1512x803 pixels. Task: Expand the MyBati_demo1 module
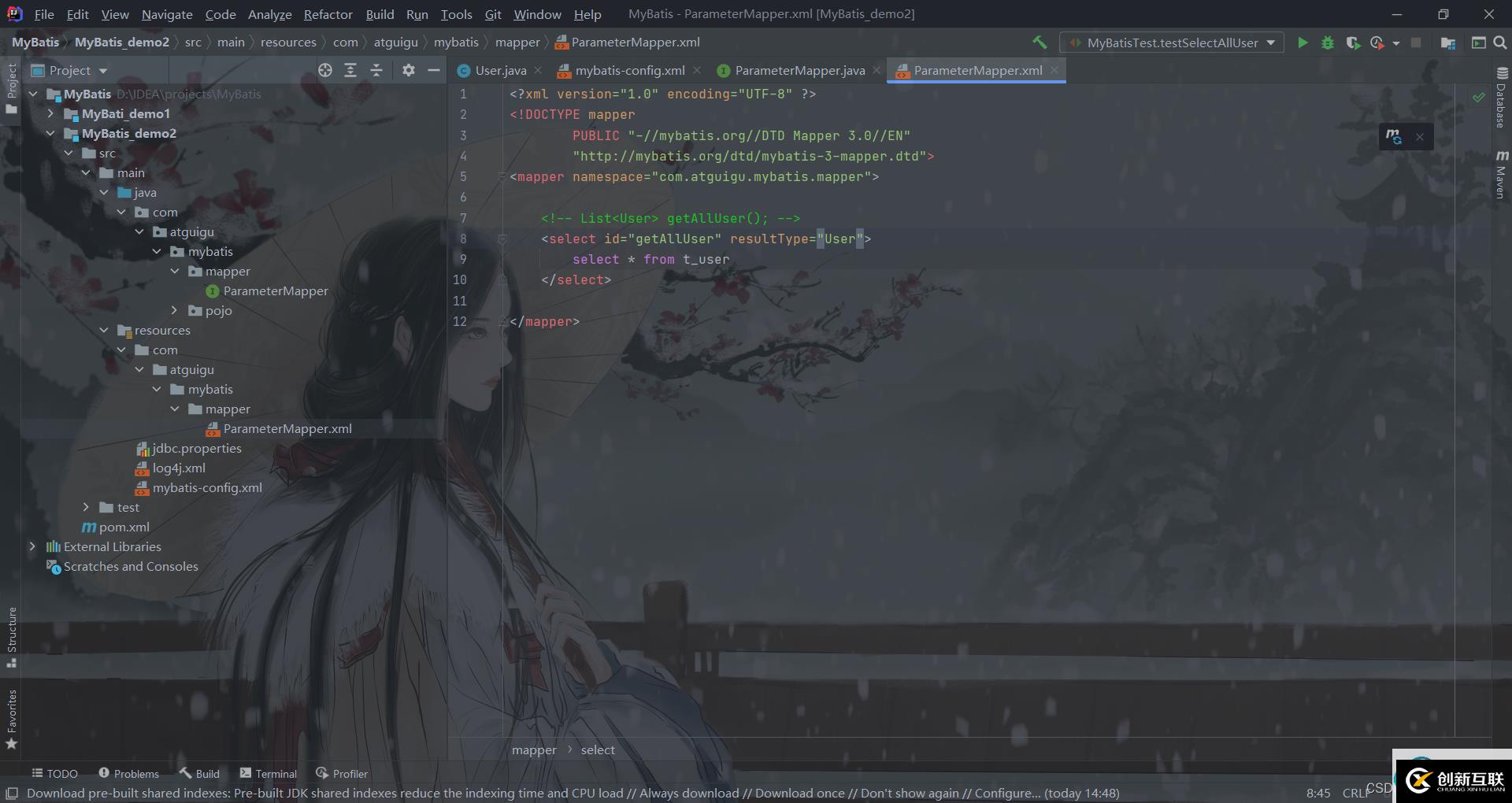50,113
